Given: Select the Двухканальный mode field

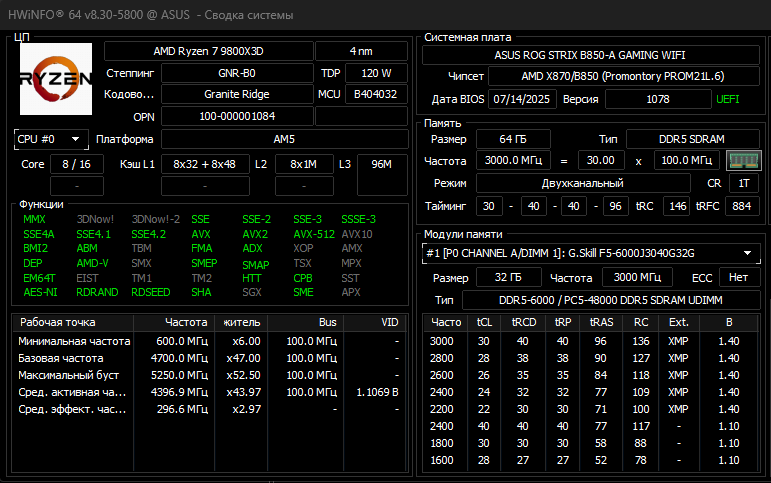Looking at the screenshot, I should click(583, 183).
